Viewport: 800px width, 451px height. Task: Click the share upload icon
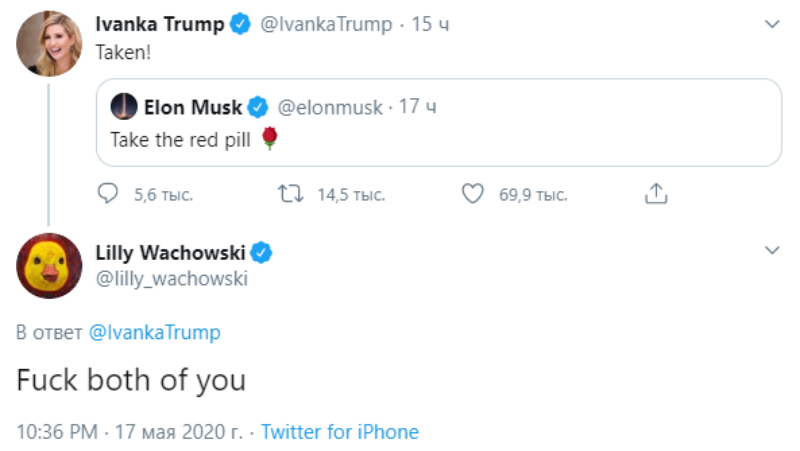click(x=656, y=194)
